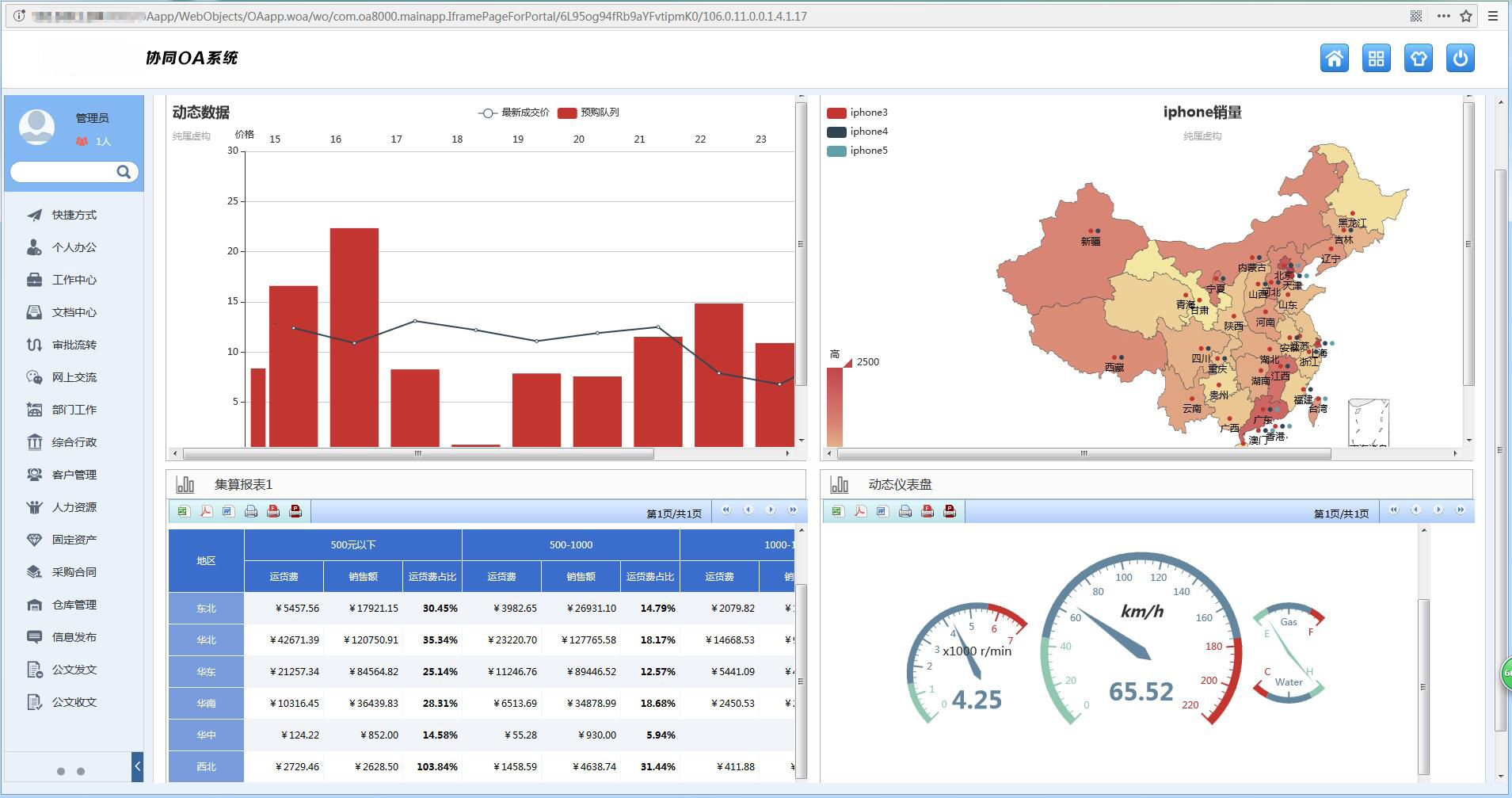The image size is (1512, 798).
Task: Click the blue Home icon in header
Action: 1334,59
